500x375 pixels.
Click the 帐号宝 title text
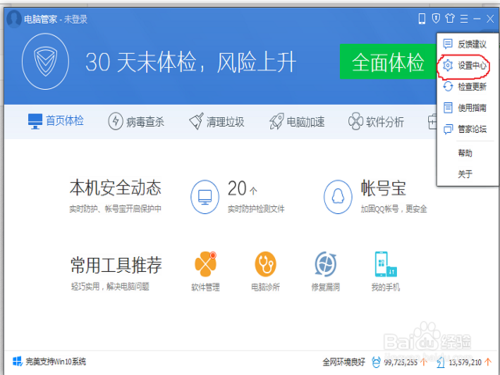(x=383, y=188)
